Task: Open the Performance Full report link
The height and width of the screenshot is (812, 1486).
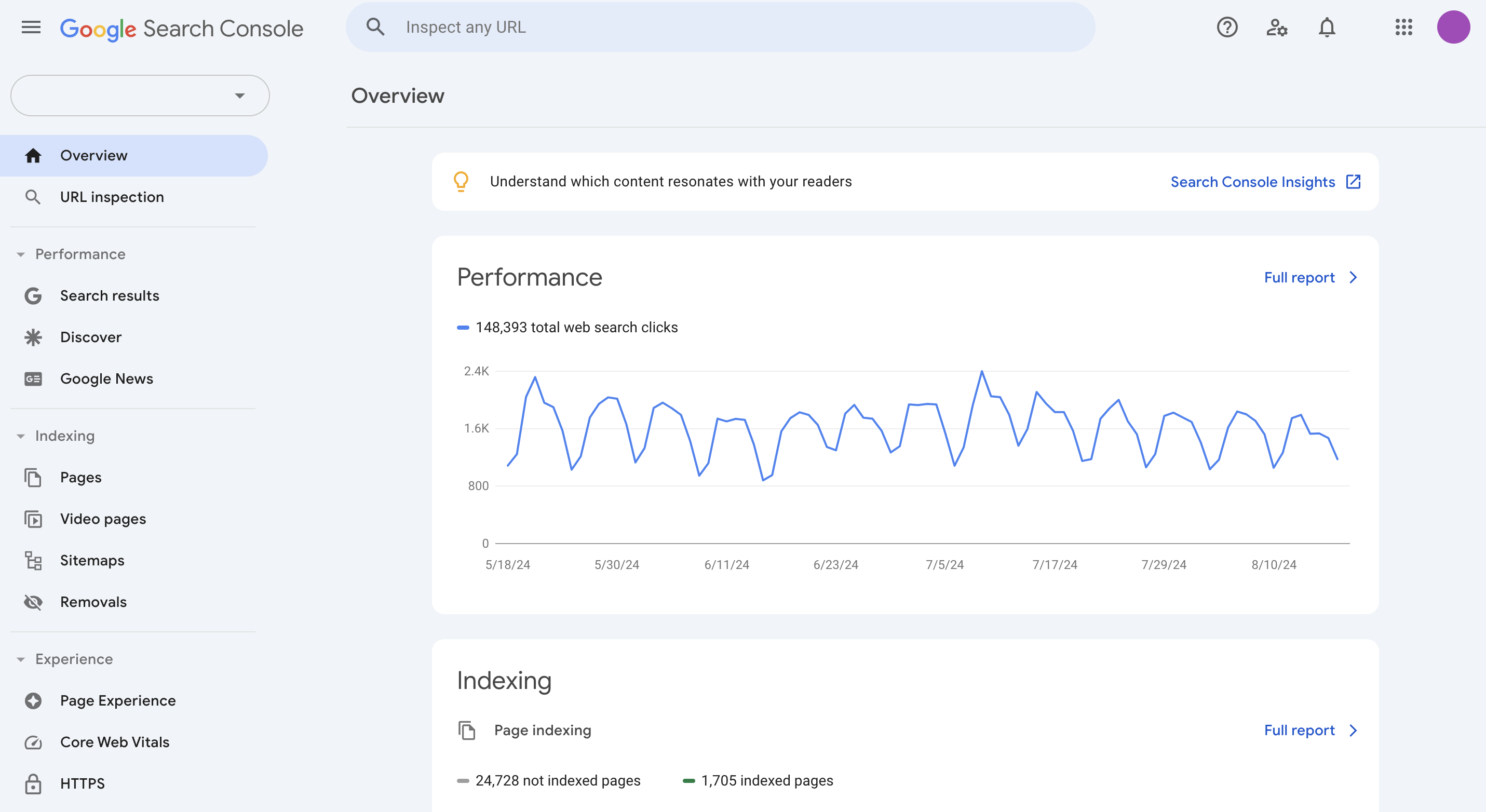Action: pos(1299,277)
